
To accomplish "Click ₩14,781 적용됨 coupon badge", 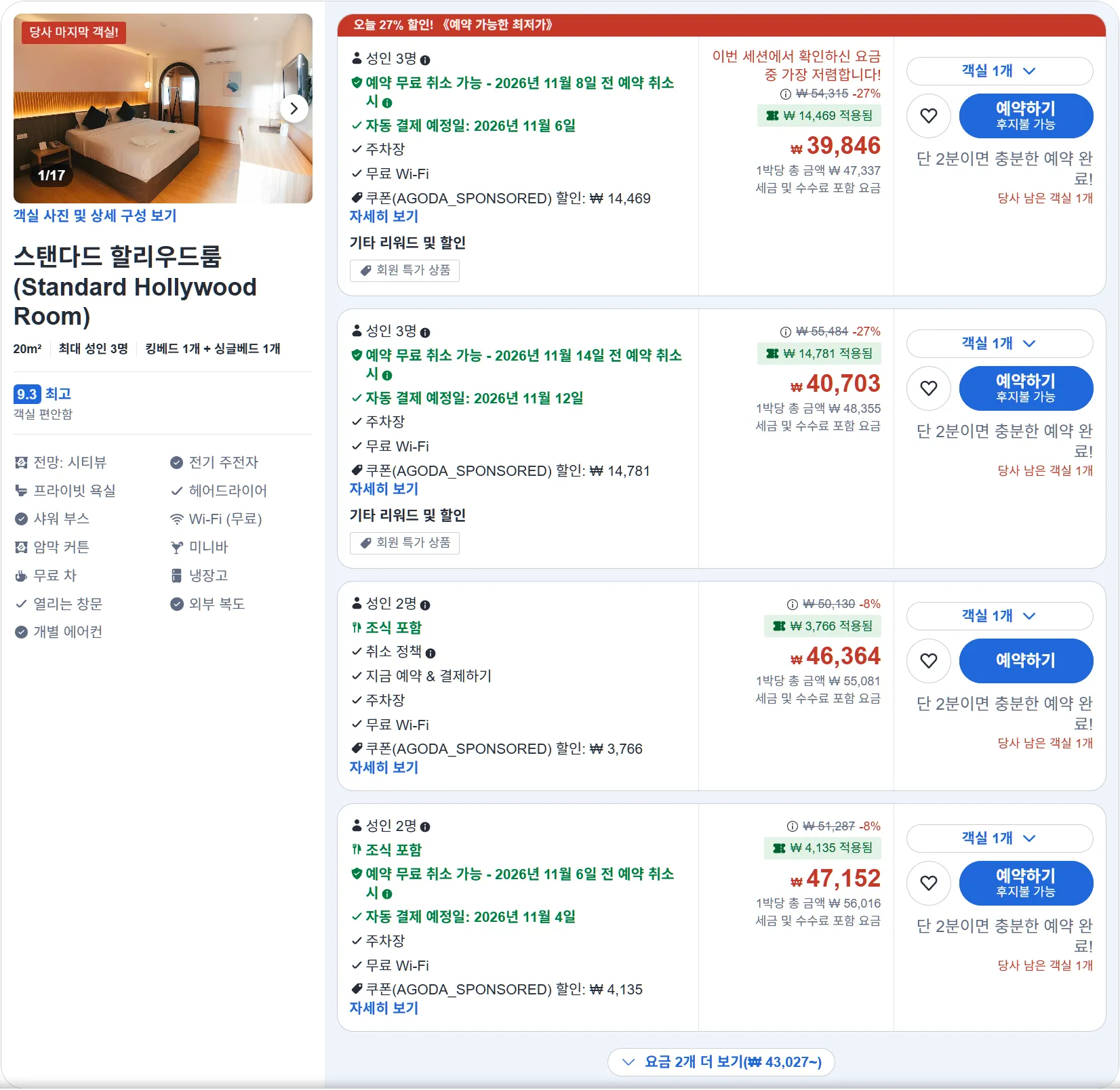I will [819, 354].
